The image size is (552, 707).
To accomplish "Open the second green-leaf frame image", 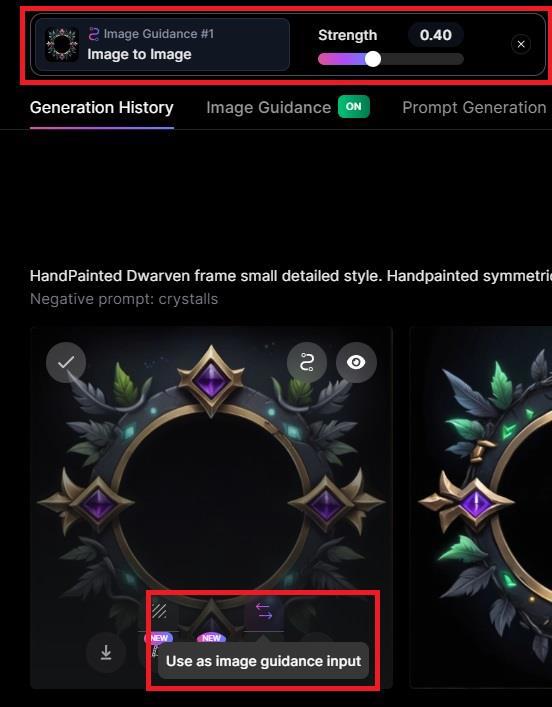I will (481, 507).
